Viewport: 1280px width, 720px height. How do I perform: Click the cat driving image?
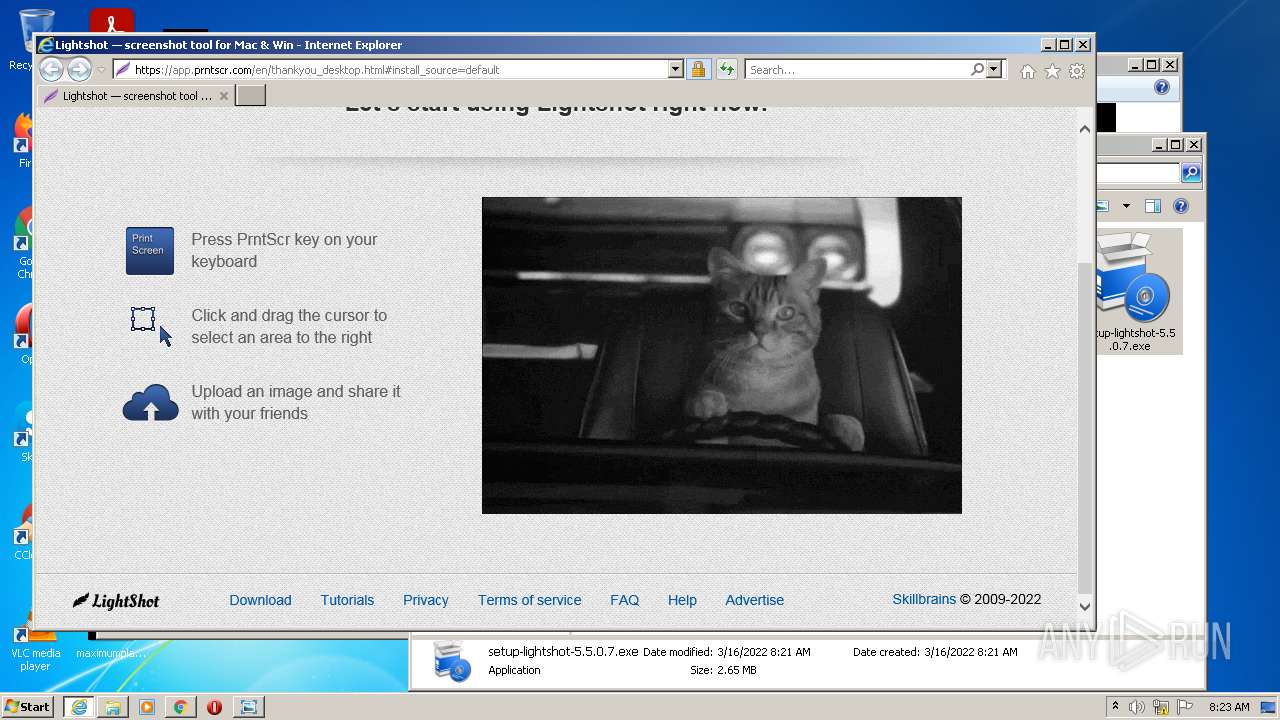(722, 355)
